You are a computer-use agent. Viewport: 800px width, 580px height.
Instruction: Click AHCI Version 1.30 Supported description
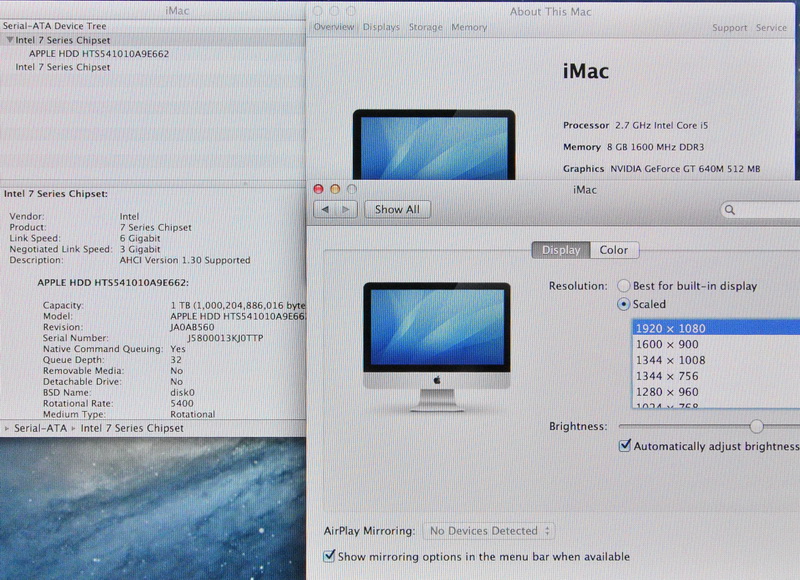185,260
